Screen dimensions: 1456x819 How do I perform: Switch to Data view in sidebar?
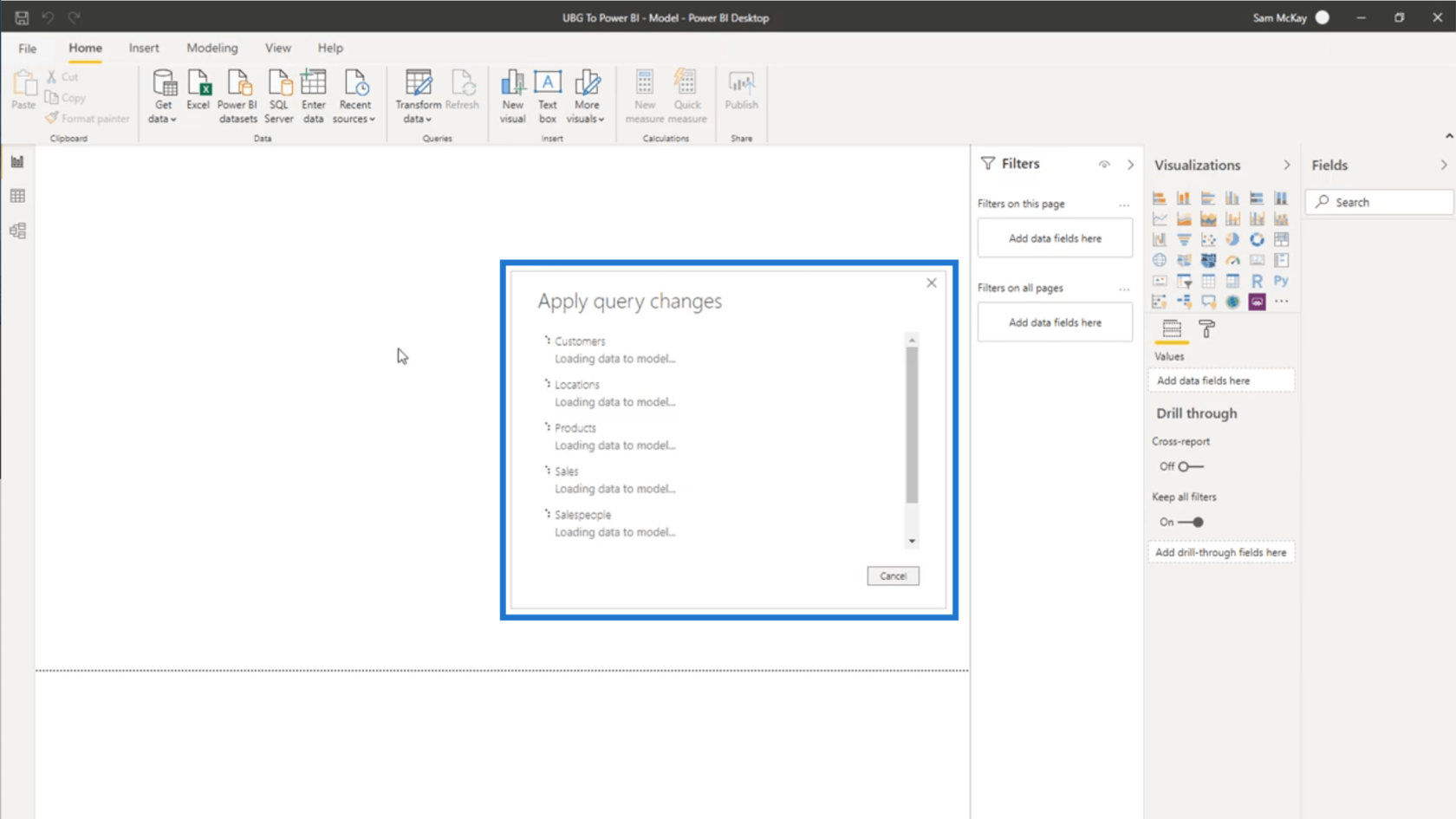(x=17, y=196)
